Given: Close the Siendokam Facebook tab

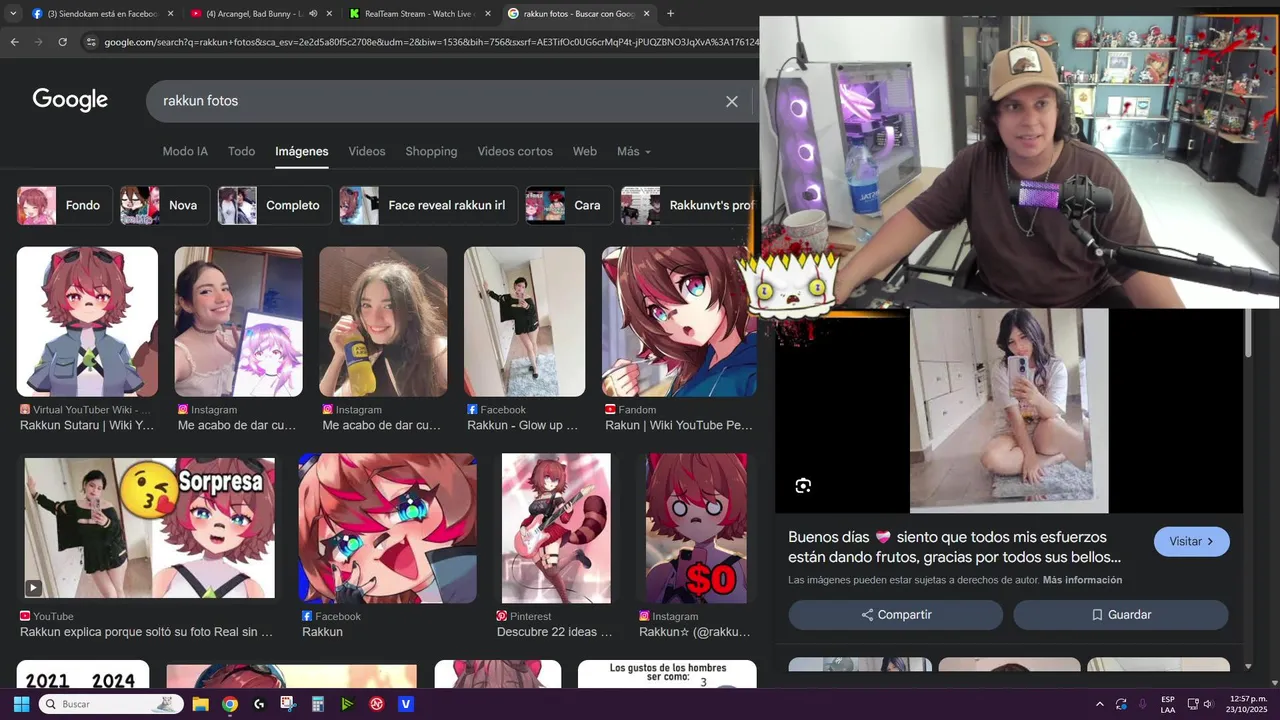Looking at the screenshot, I should (170, 13).
